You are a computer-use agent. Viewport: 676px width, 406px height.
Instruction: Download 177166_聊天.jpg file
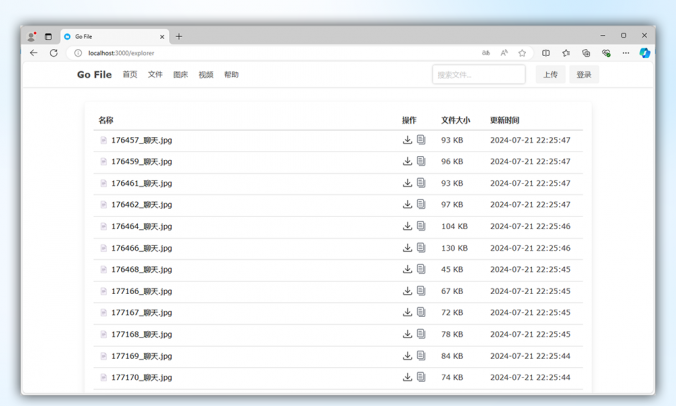coord(407,291)
